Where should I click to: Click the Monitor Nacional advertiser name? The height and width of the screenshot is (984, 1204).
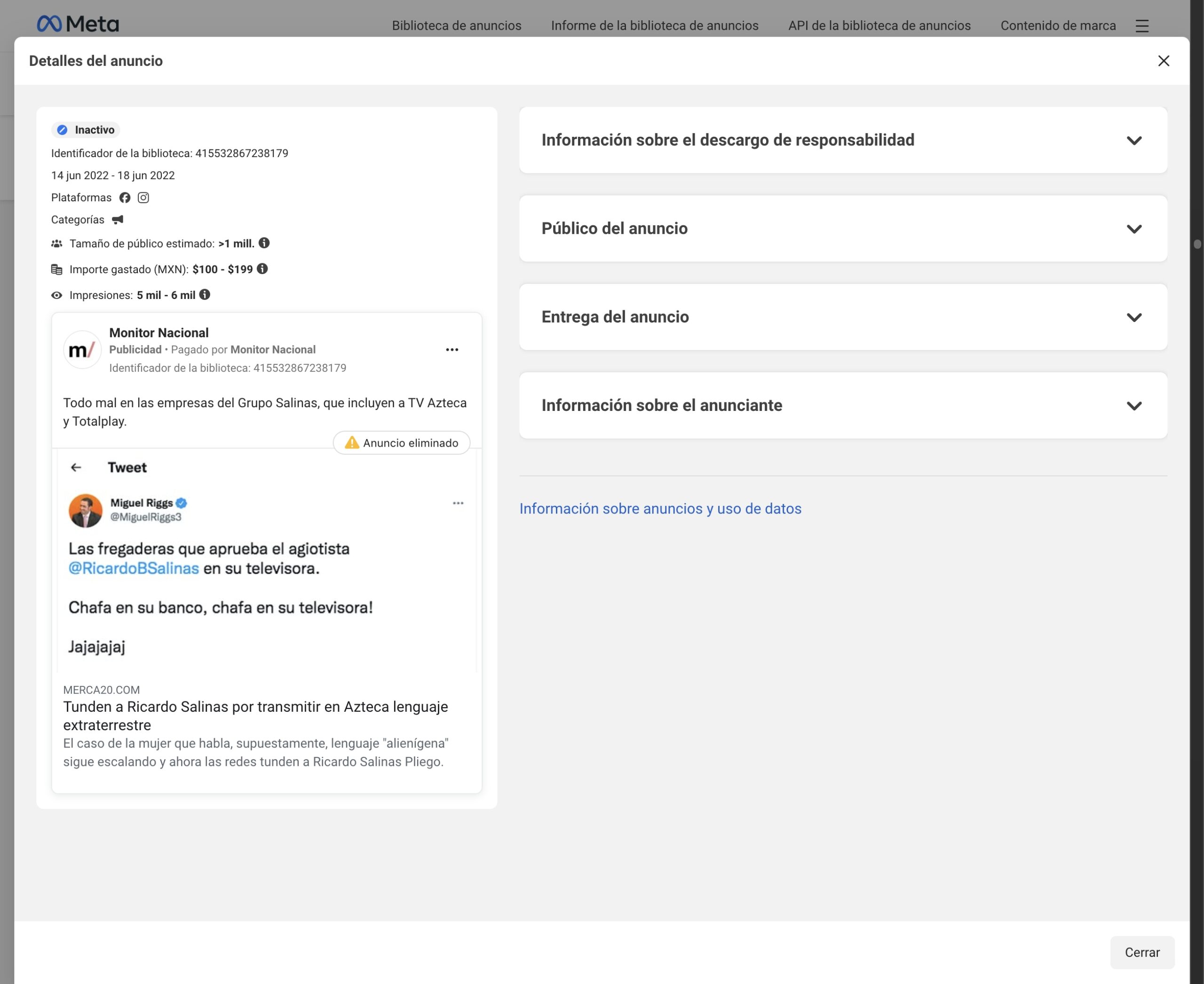159,333
